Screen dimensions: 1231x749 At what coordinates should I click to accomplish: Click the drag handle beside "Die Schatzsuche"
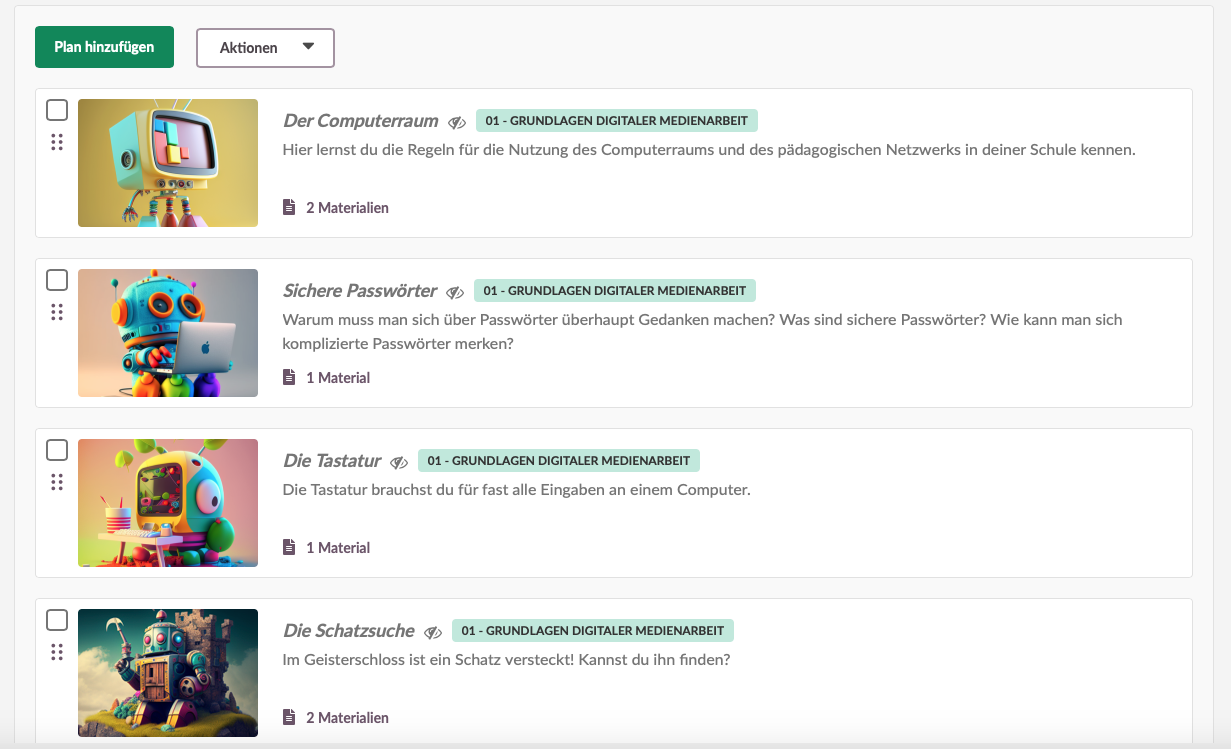click(57, 653)
